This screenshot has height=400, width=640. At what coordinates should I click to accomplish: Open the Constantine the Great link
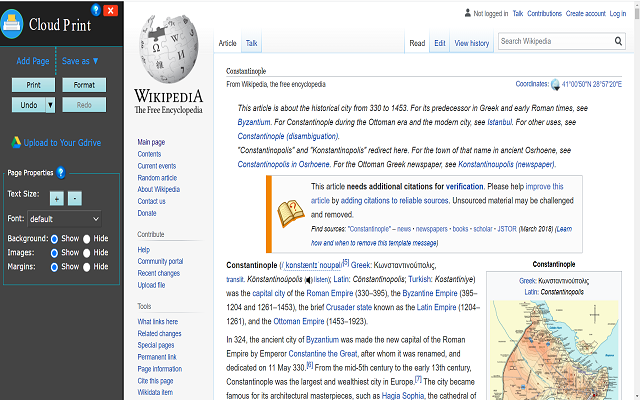(323, 353)
